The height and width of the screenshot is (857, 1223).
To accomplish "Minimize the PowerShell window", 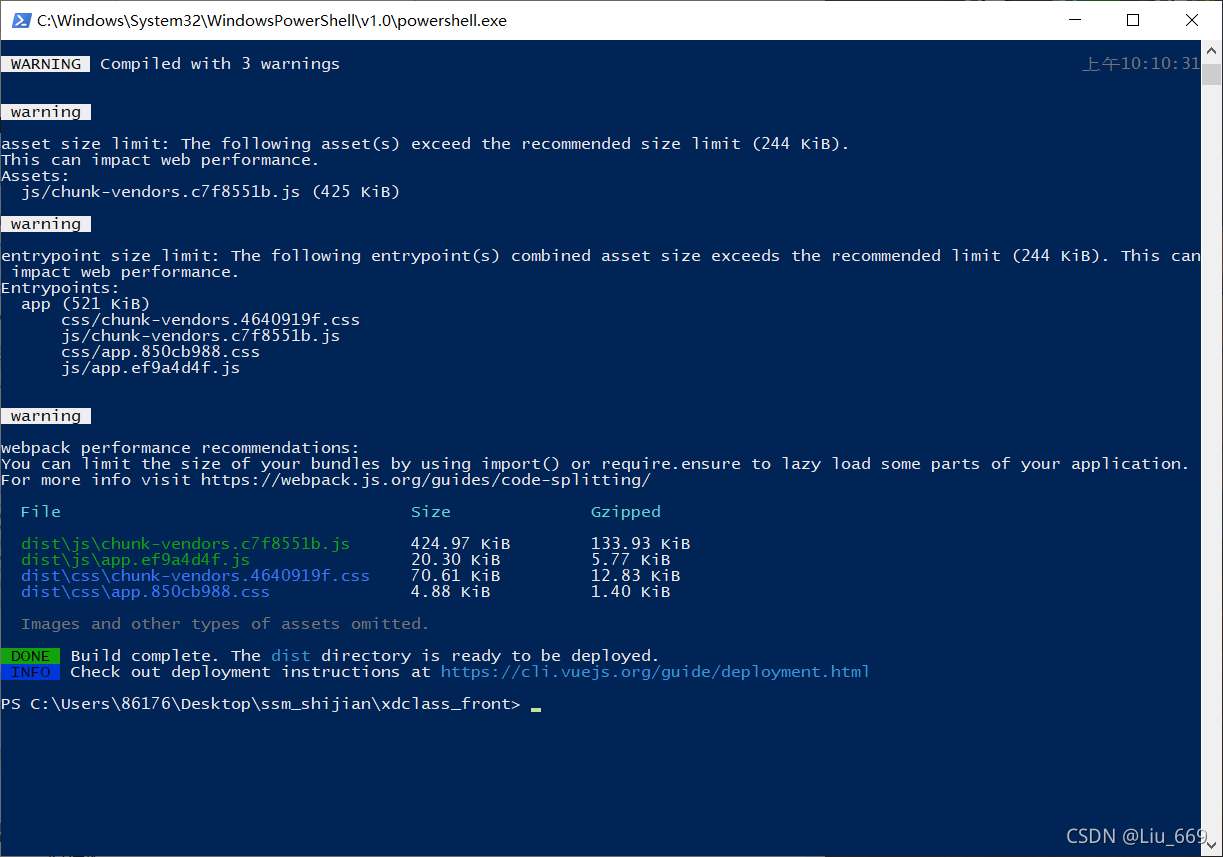I will [x=1073, y=20].
